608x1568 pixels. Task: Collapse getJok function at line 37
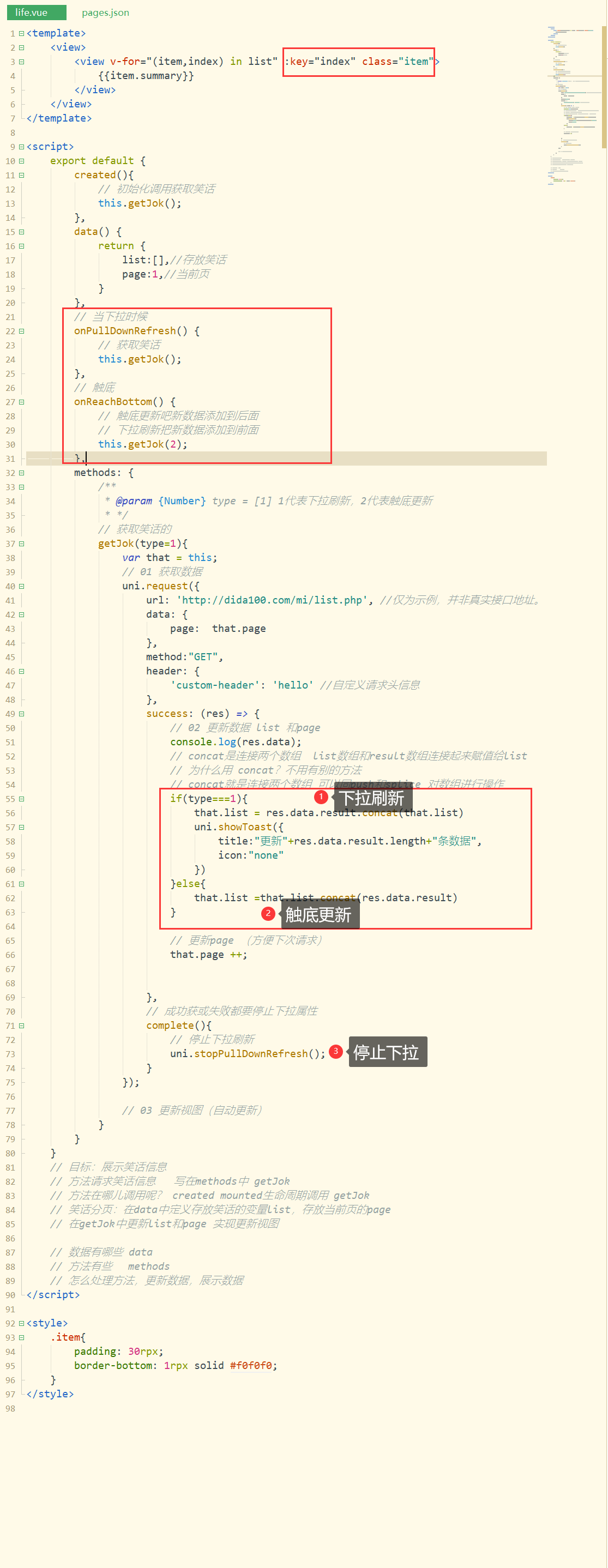pyautogui.click(x=21, y=544)
